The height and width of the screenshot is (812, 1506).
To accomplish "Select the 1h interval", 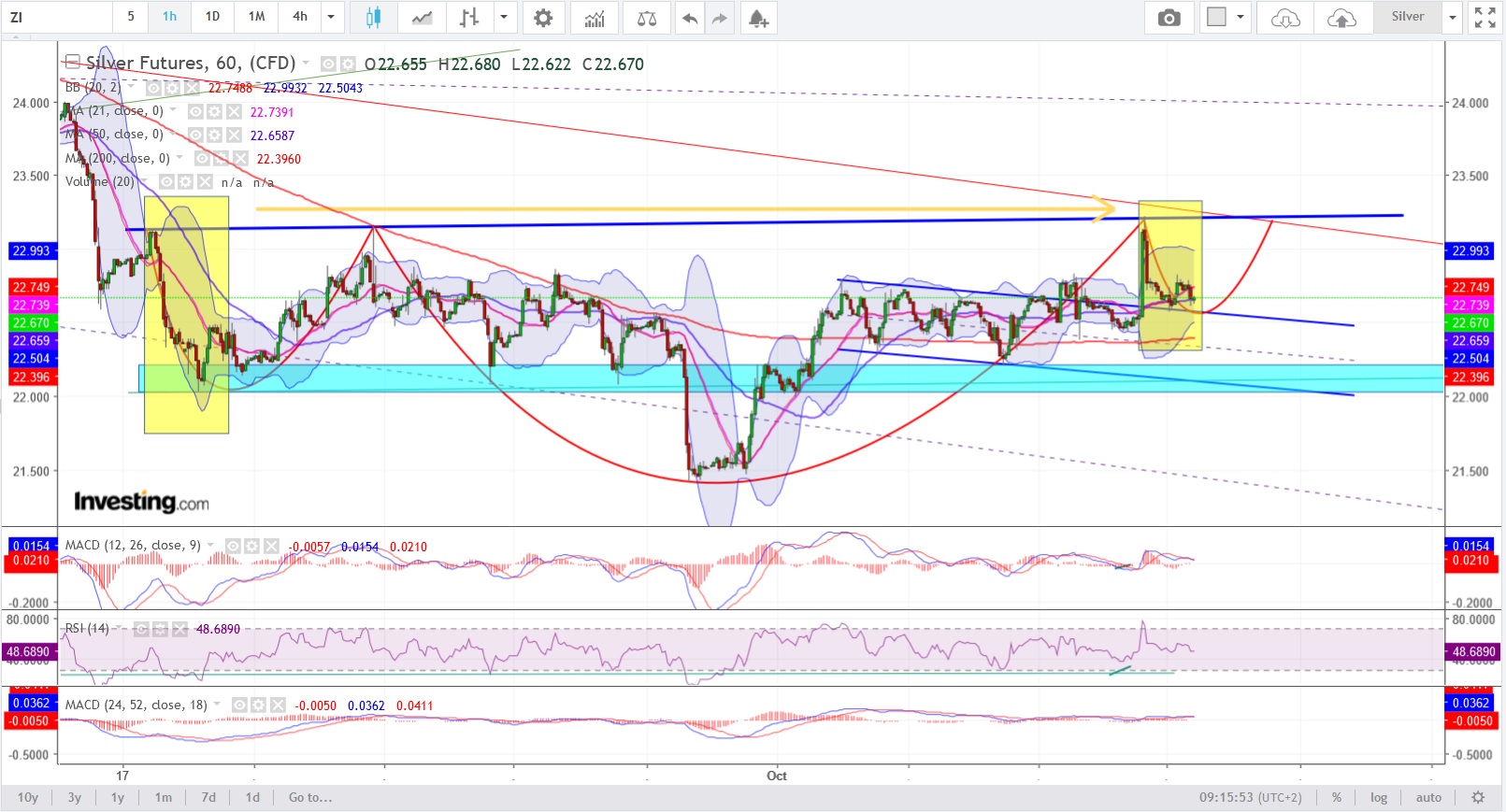I will (x=169, y=17).
